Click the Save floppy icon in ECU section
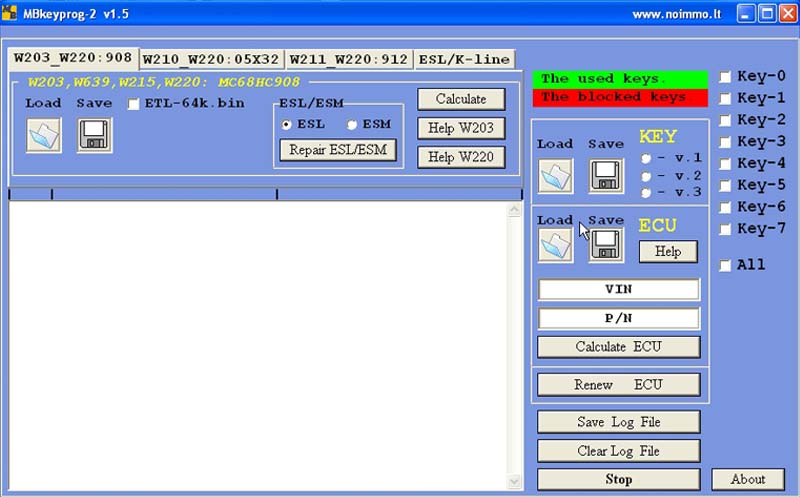 [x=606, y=246]
